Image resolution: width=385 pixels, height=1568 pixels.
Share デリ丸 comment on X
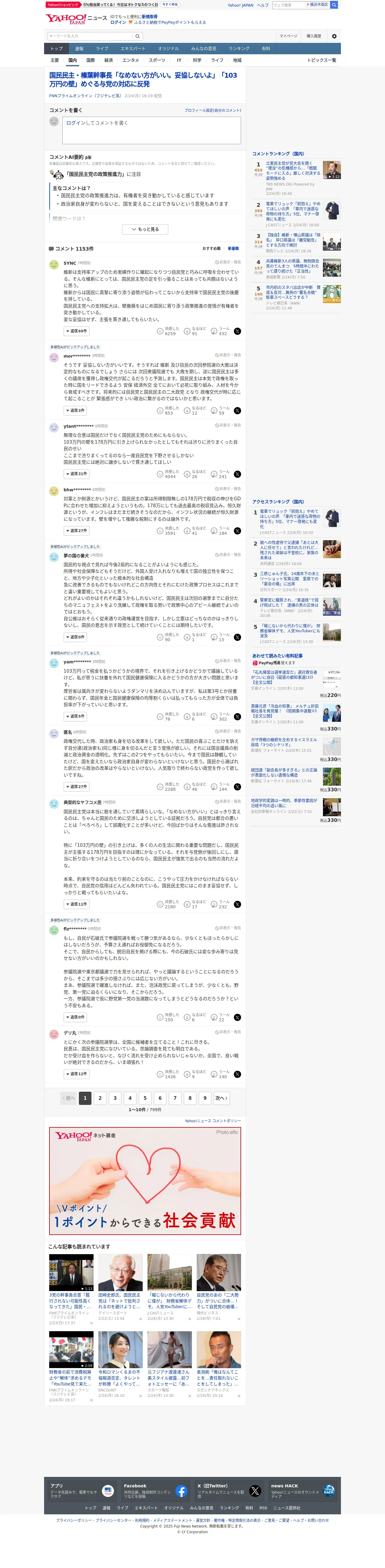237,1074
